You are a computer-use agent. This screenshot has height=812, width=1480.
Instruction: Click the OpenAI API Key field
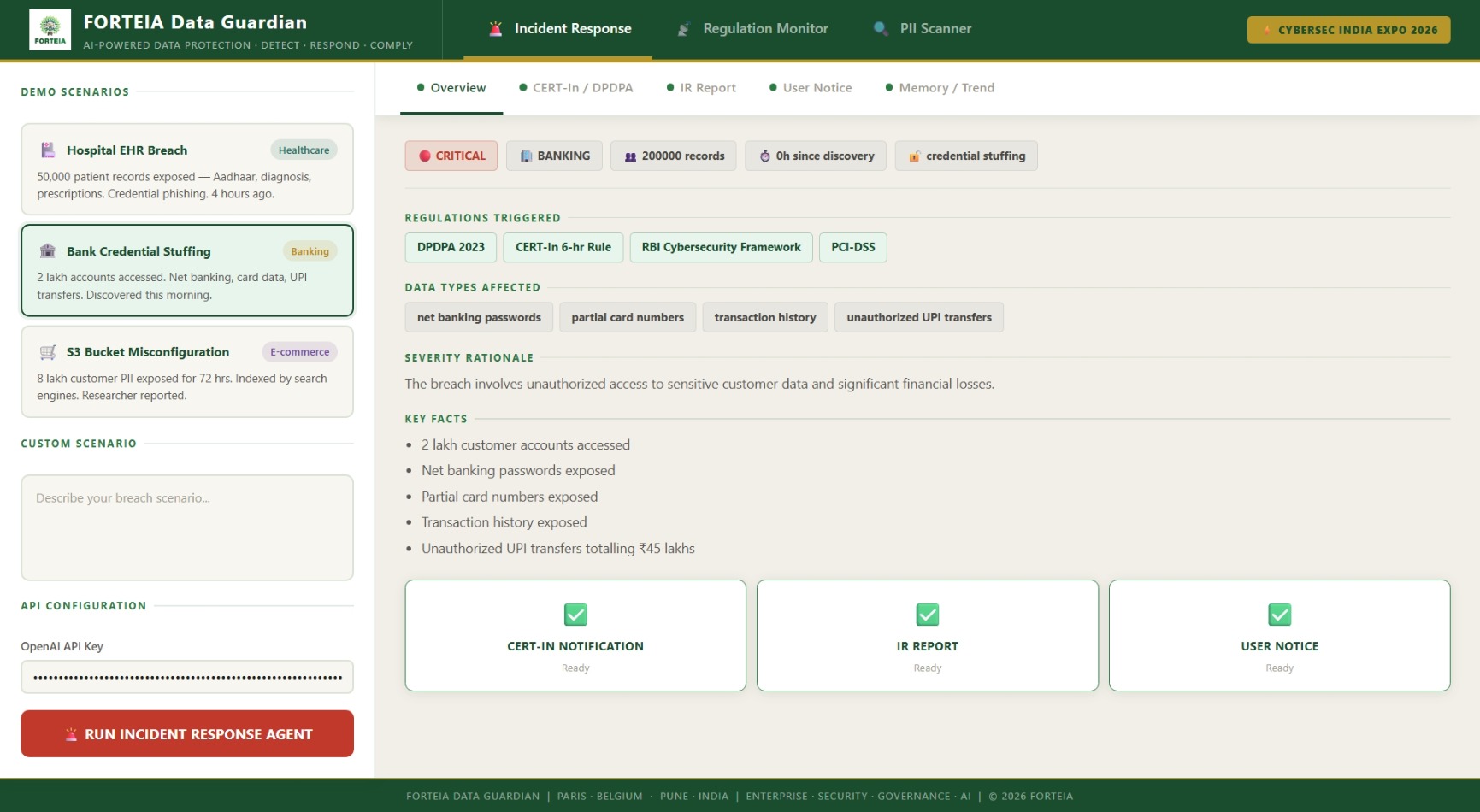point(187,678)
